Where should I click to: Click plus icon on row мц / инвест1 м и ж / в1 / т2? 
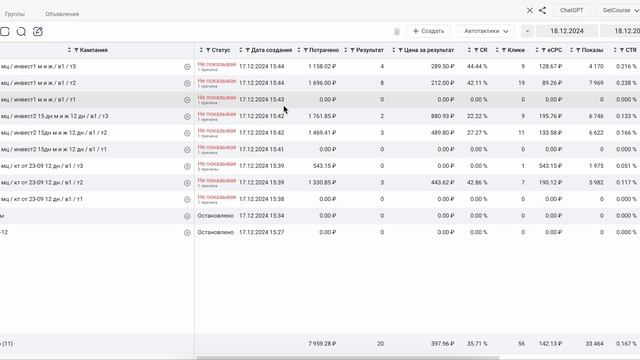187,83
